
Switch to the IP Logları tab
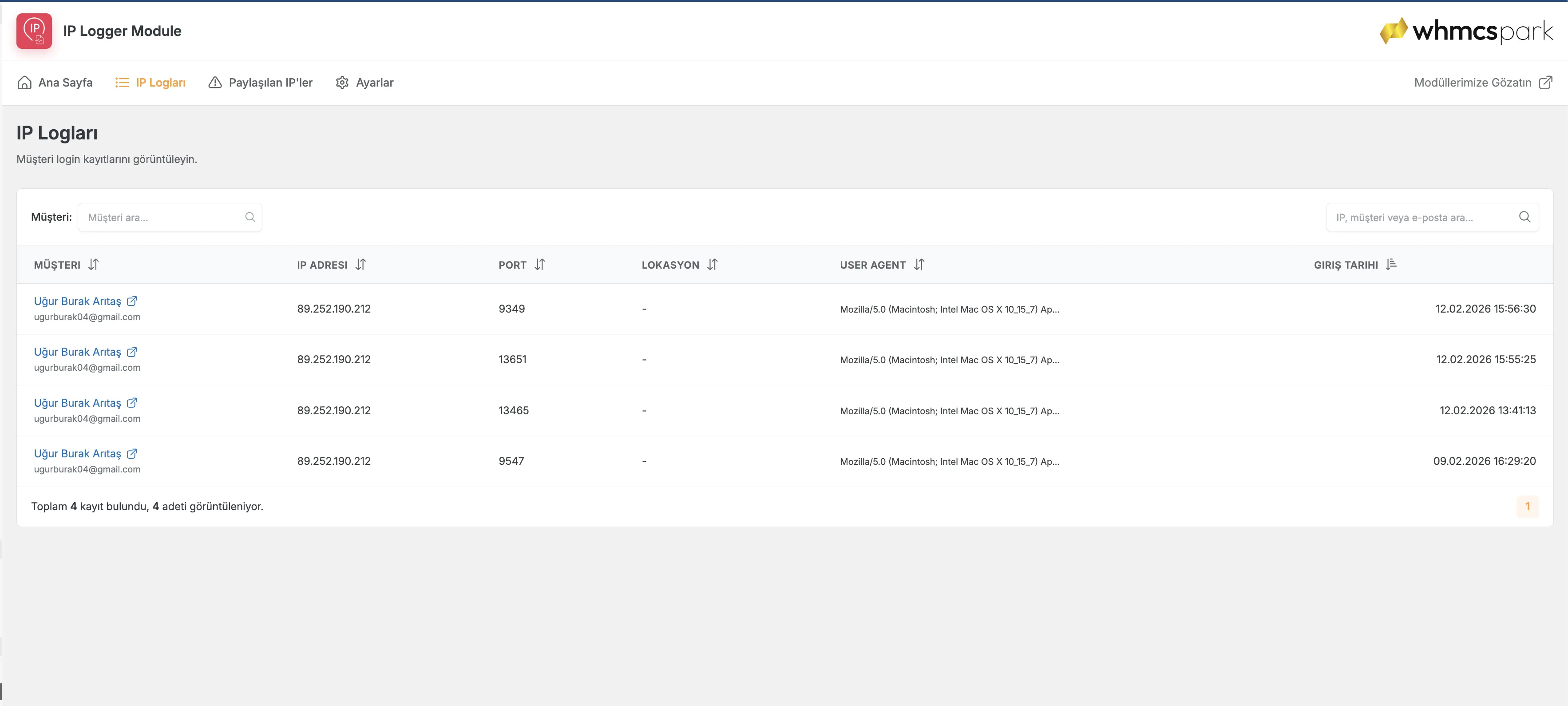click(x=150, y=83)
